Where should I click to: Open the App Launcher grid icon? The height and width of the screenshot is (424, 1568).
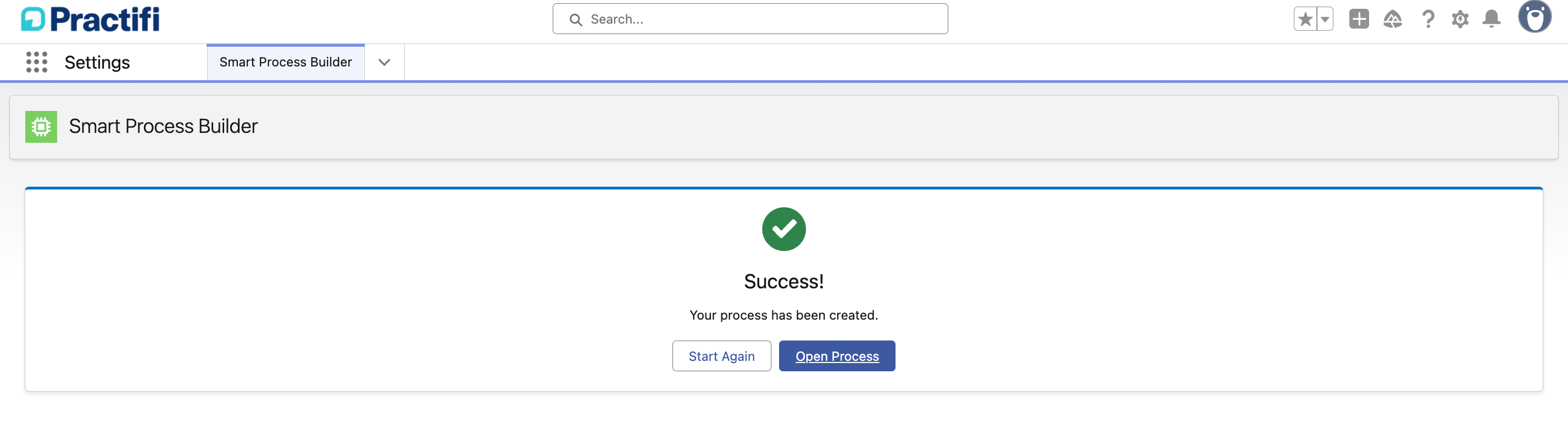[36, 62]
